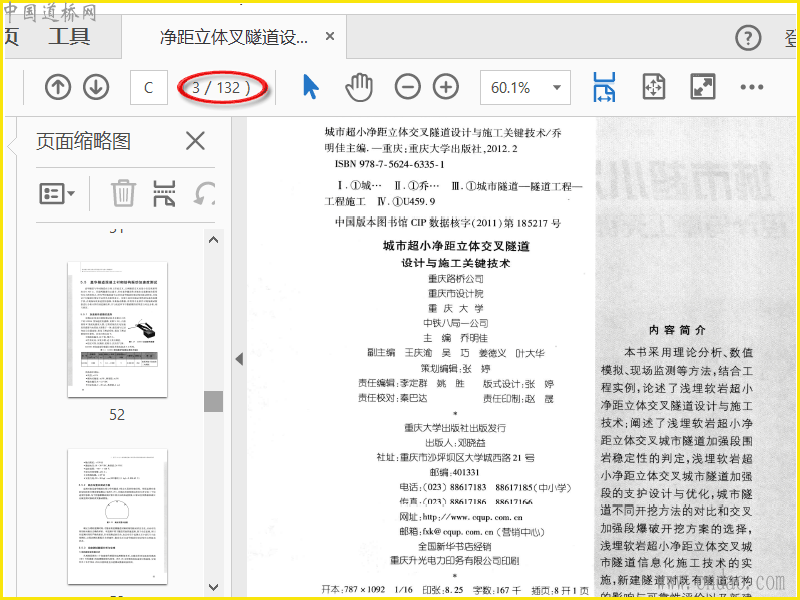The height and width of the screenshot is (600, 800).
Task: Zoom out with the minus button
Action: click(x=408, y=87)
